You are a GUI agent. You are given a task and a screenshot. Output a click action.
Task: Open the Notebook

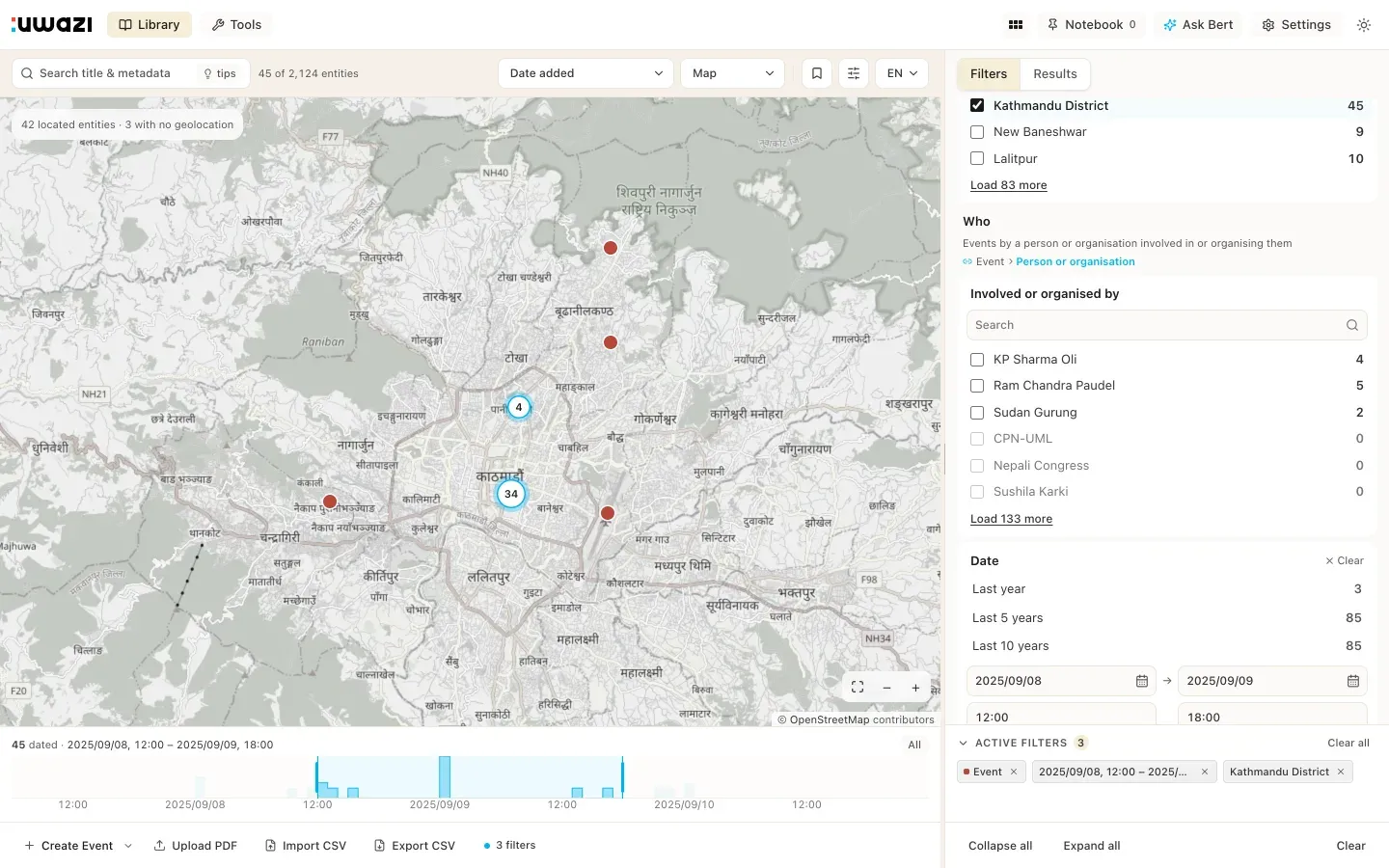point(1092,25)
